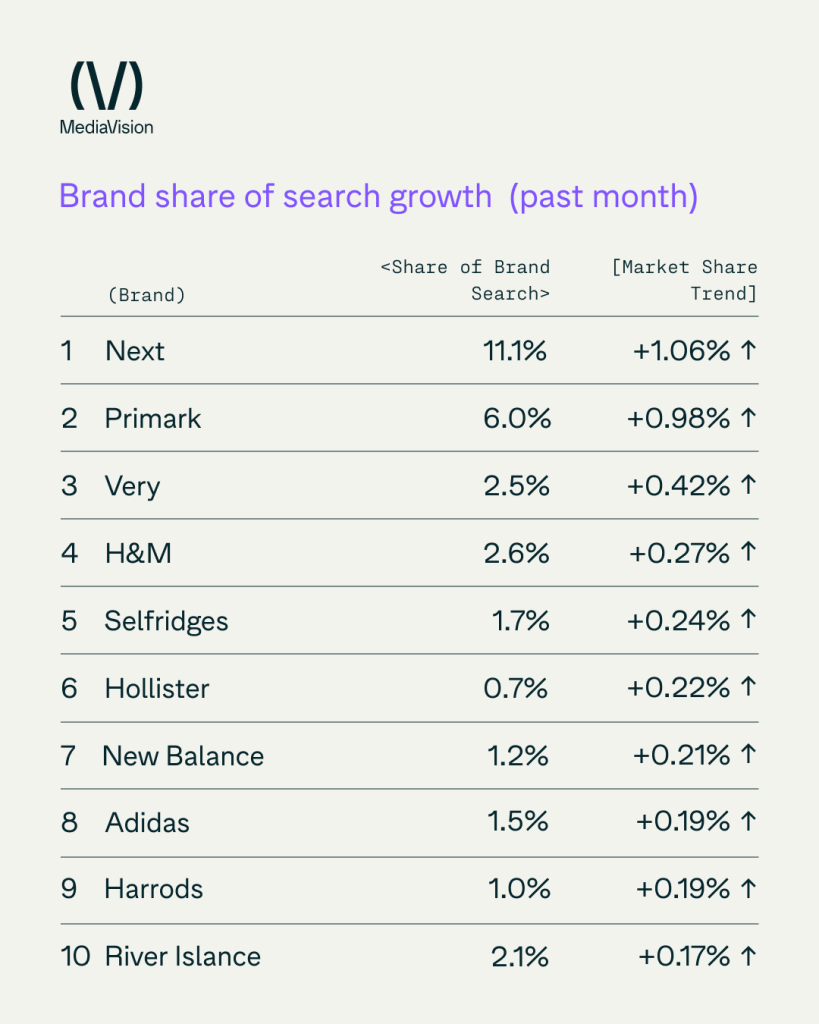Viewport: 819px width, 1024px height.
Task: Click the arrow in the Hollister row
Action: tap(748, 687)
